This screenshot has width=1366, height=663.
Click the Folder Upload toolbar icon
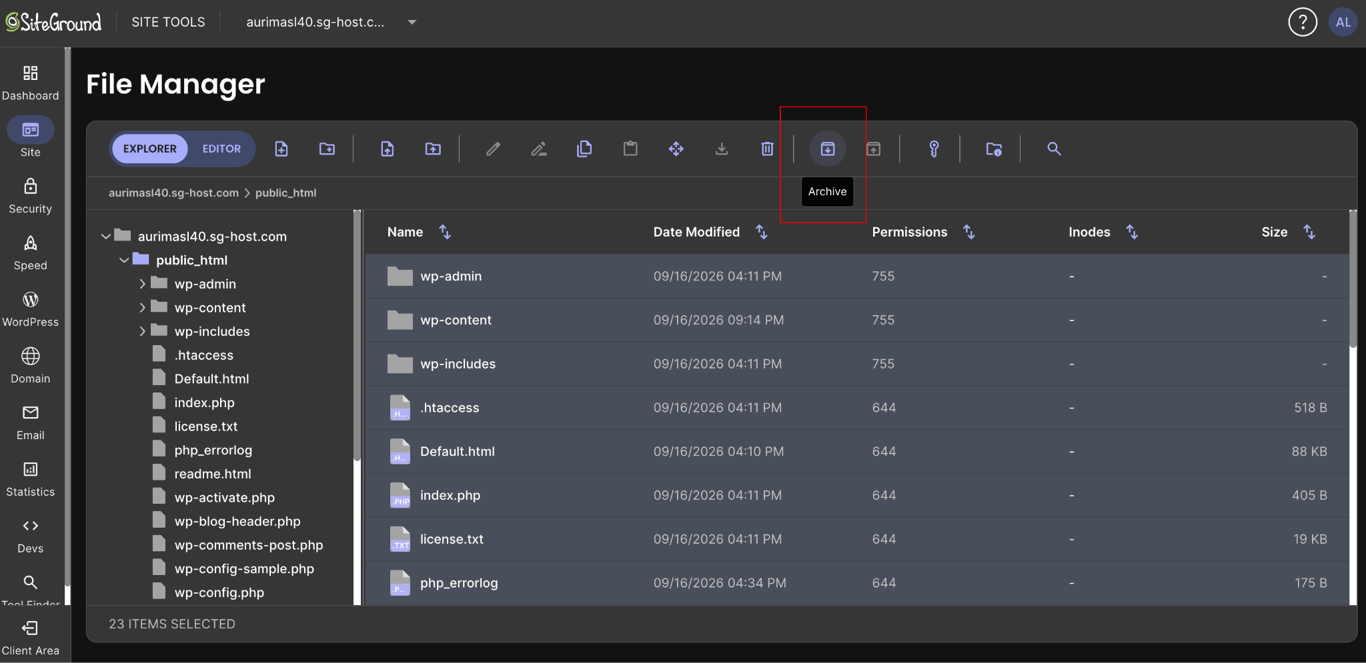[433, 149]
